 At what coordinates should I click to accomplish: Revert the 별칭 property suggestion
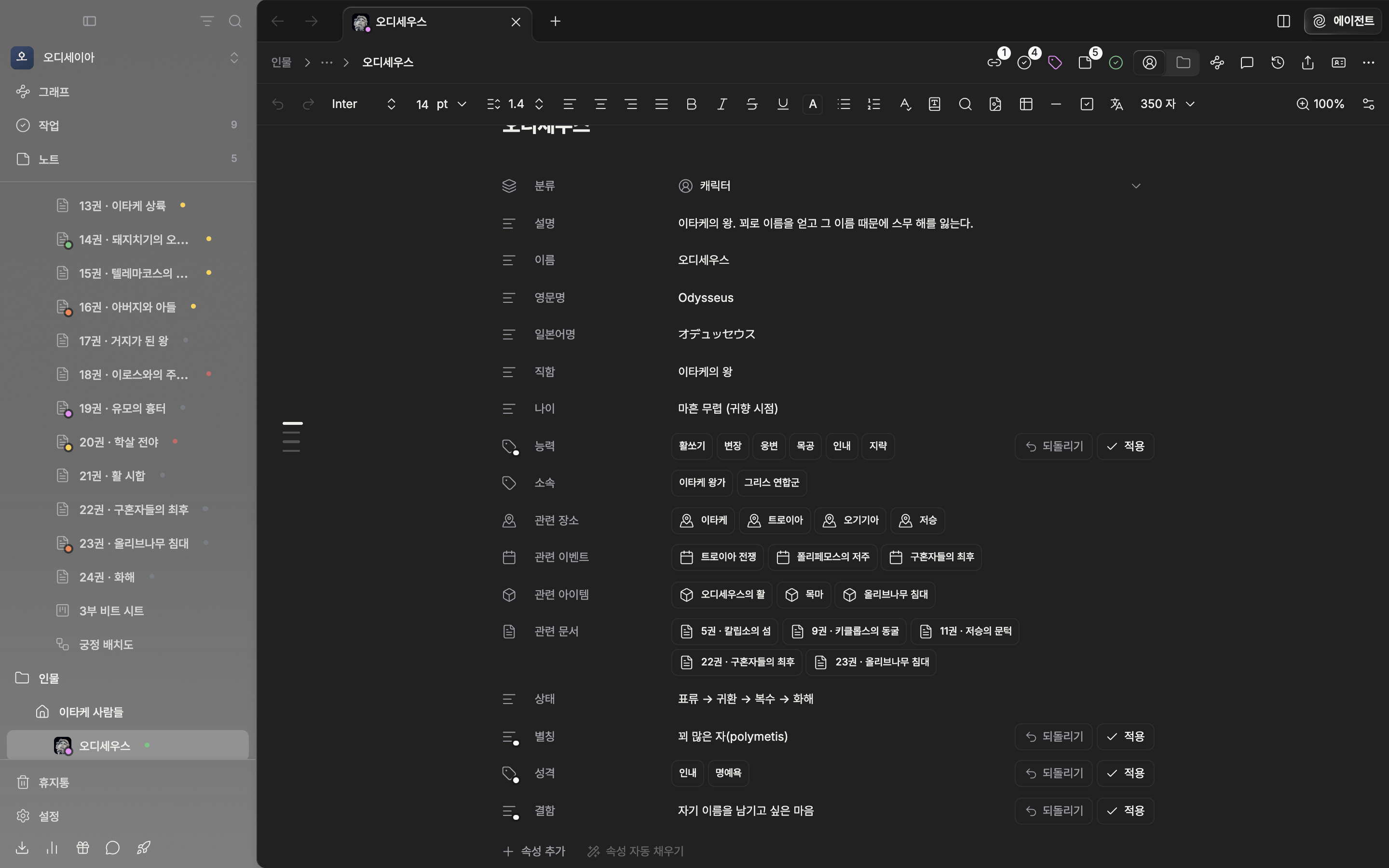pyautogui.click(x=1054, y=736)
